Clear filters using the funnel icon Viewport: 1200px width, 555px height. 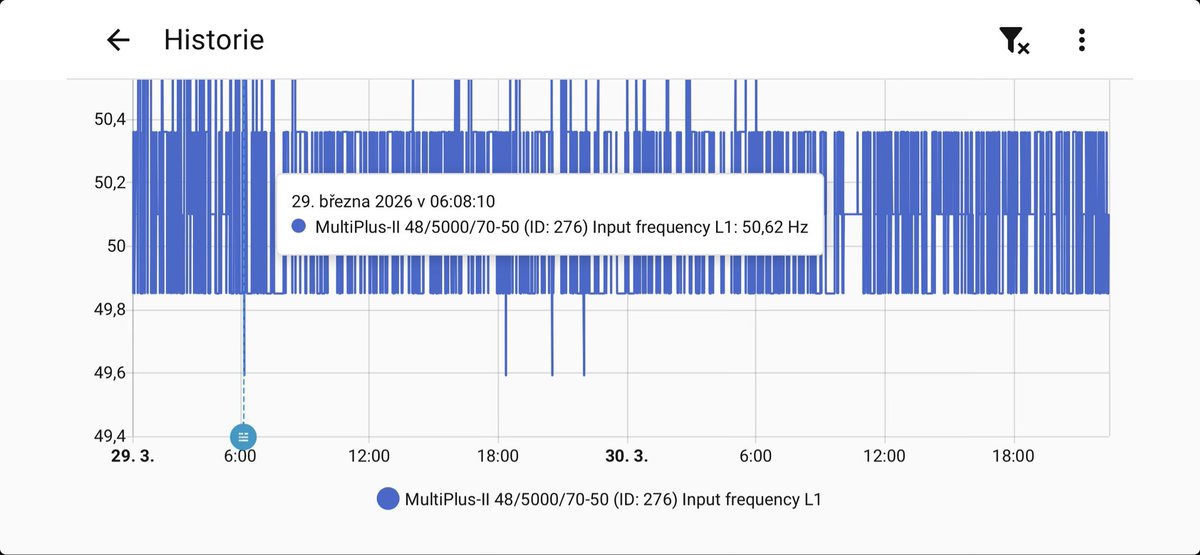click(x=1014, y=40)
